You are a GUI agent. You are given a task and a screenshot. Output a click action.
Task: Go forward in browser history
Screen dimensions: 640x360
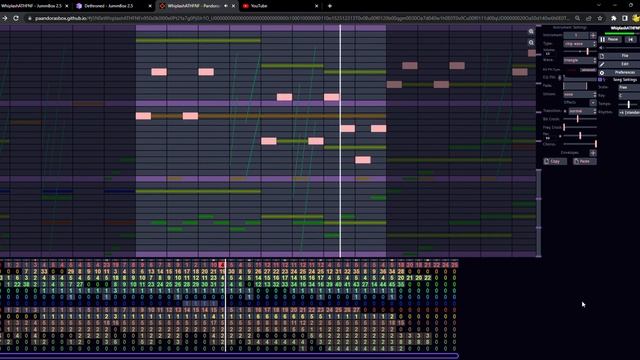coord(4,18)
